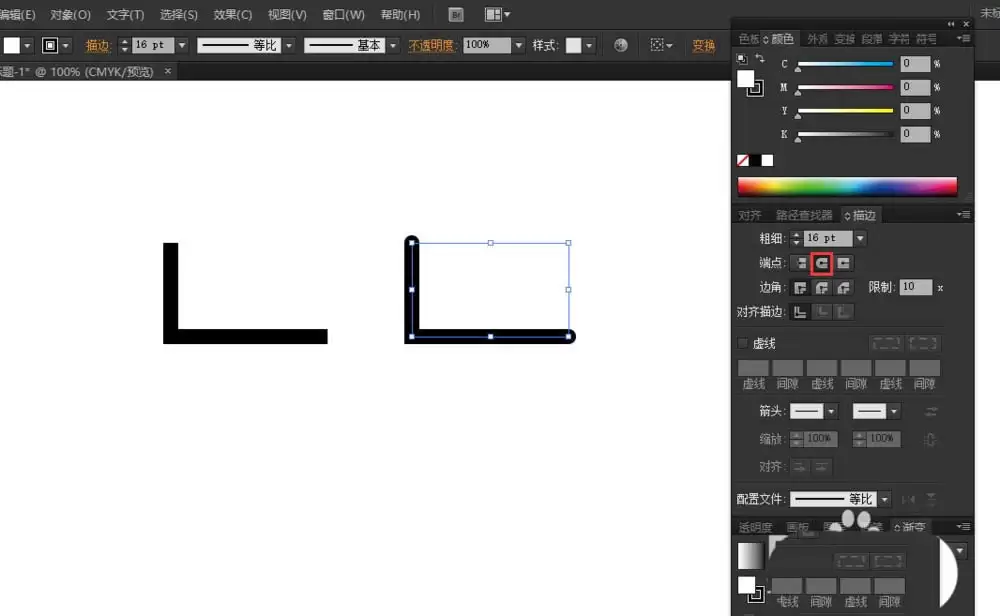Open the graphic style (样式) dropdown
The width and height of the screenshot is (1000, 616).
click(589, 45)
